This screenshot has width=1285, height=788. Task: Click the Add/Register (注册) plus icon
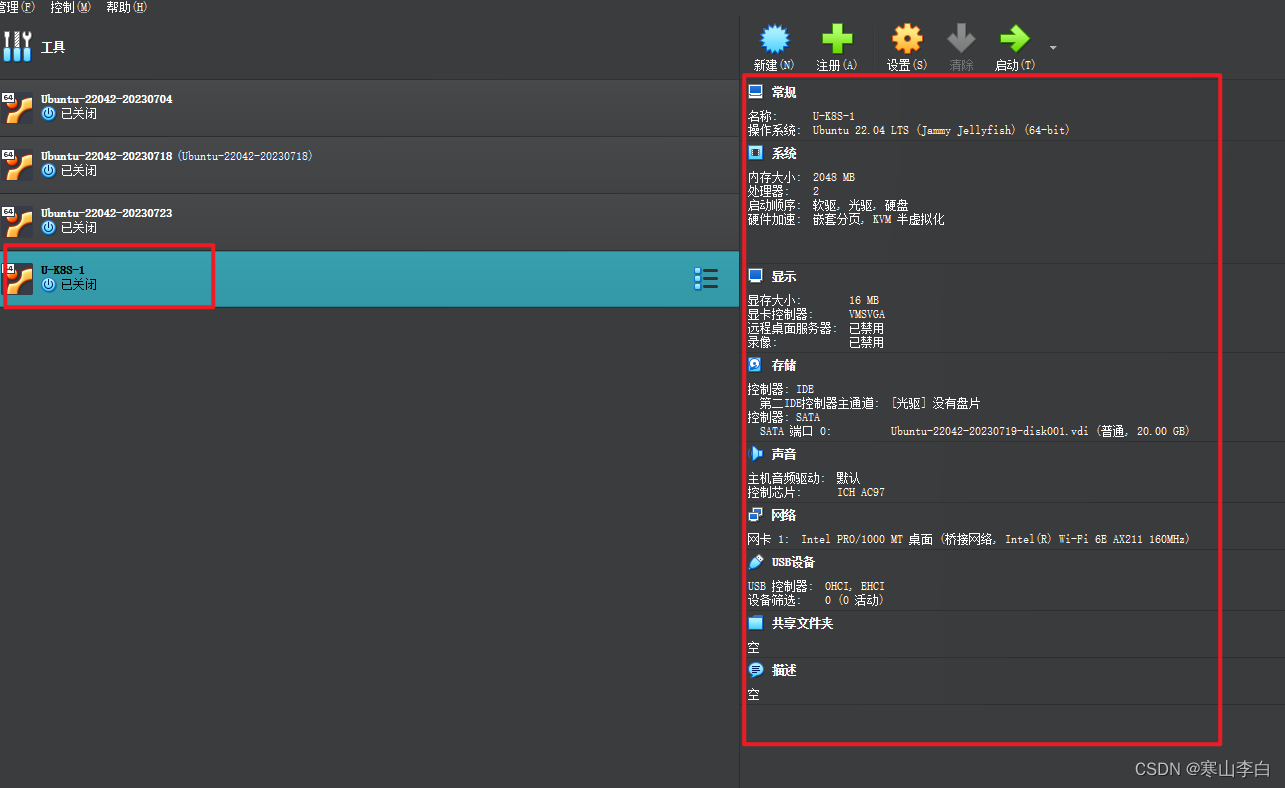coord(837,39)
